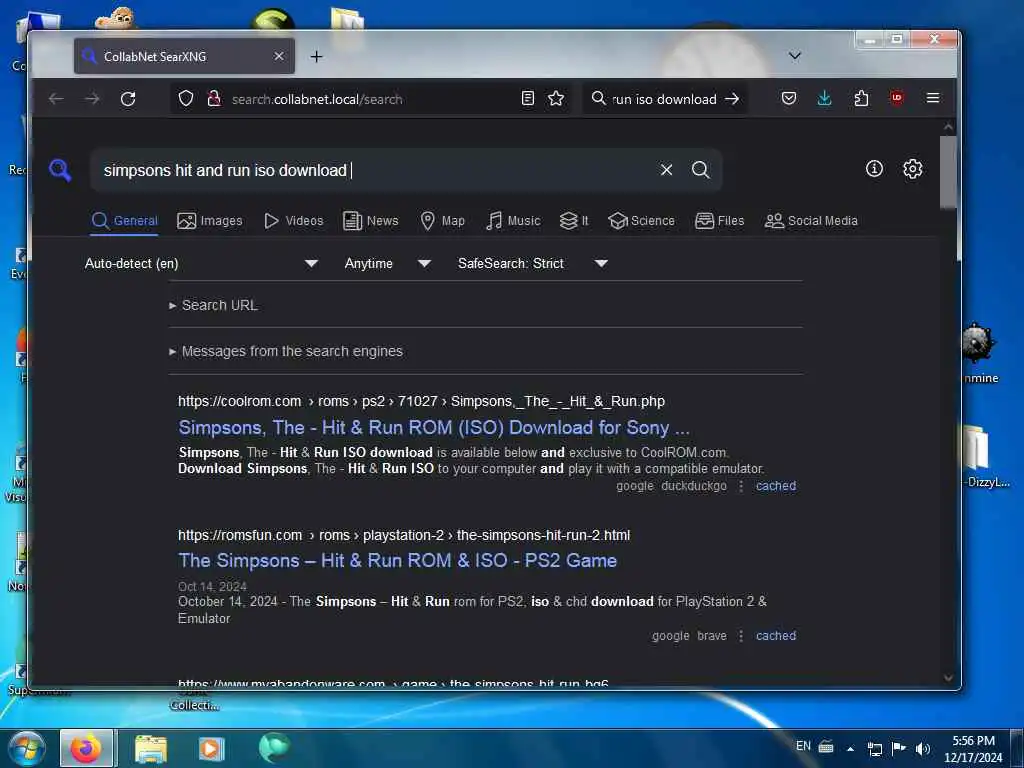Reload the page in Firefox
This screenshot has height=768, width=1024.
(x=128, y=99)
